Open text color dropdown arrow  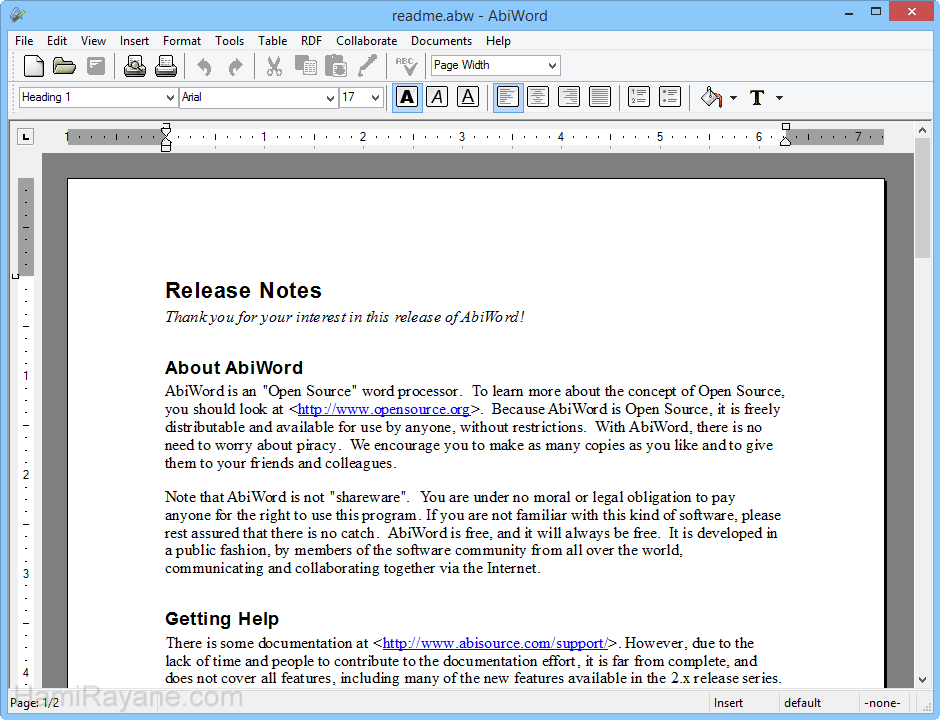click(779, 98)
